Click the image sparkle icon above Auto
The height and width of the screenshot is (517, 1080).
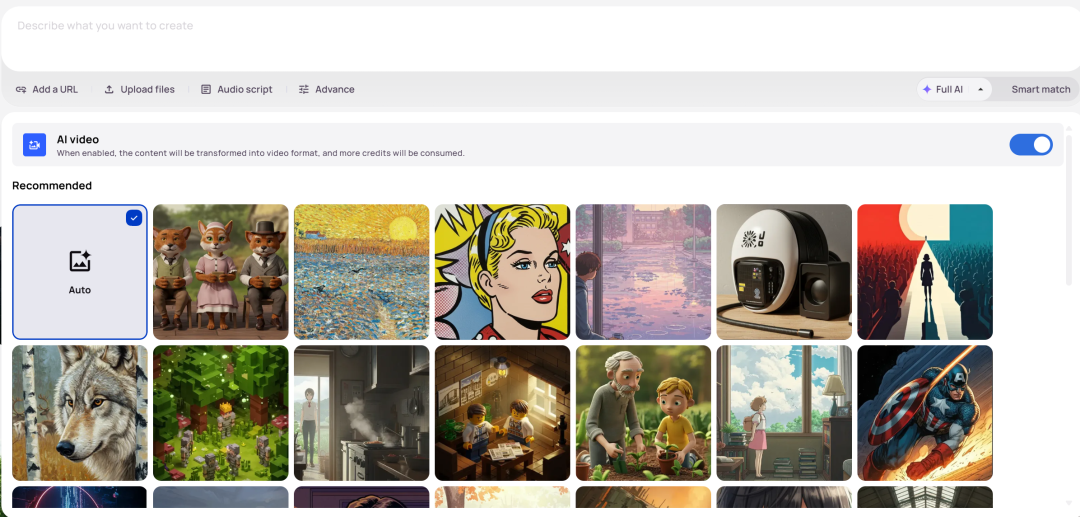(80, 262)
